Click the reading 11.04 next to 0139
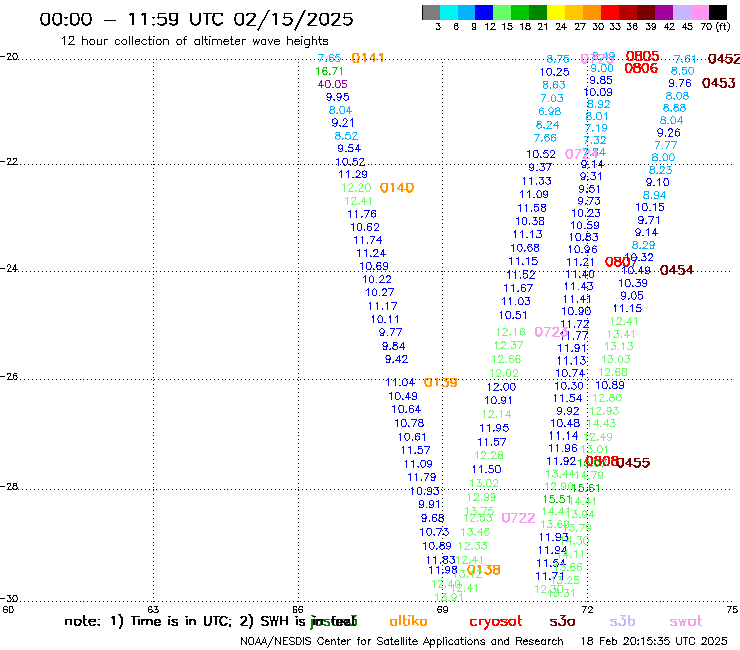Image resolution: width=740 pixels, height=650 pixels. (400, 382)
